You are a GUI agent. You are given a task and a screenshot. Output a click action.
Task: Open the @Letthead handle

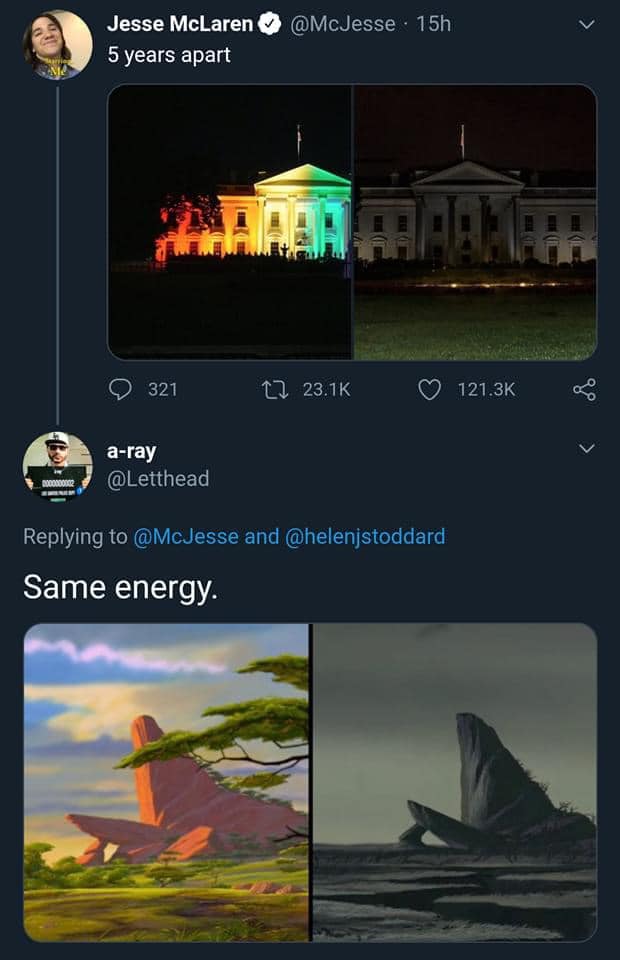[158, 479]
